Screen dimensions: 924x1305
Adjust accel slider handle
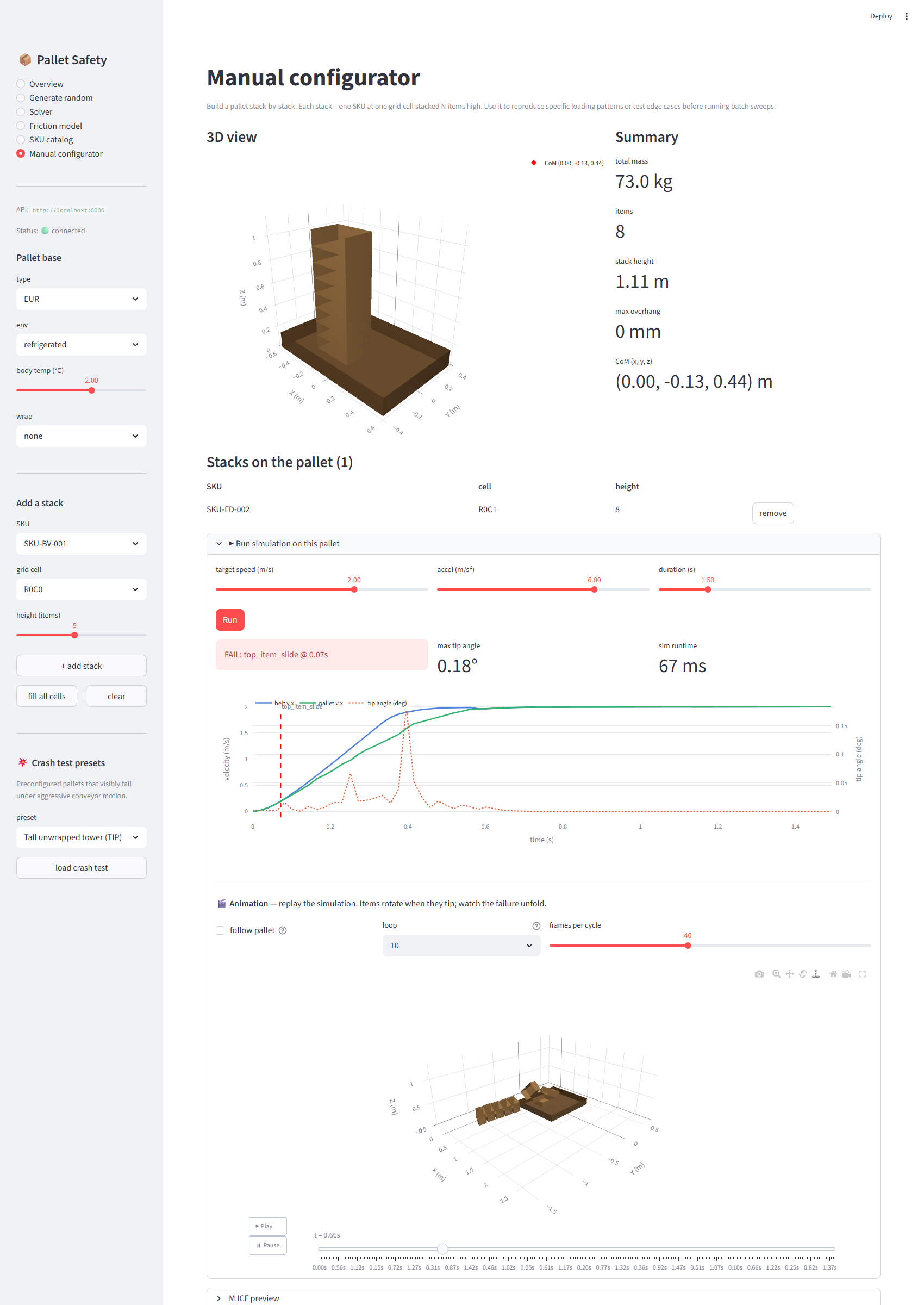[x=594, y=589]
